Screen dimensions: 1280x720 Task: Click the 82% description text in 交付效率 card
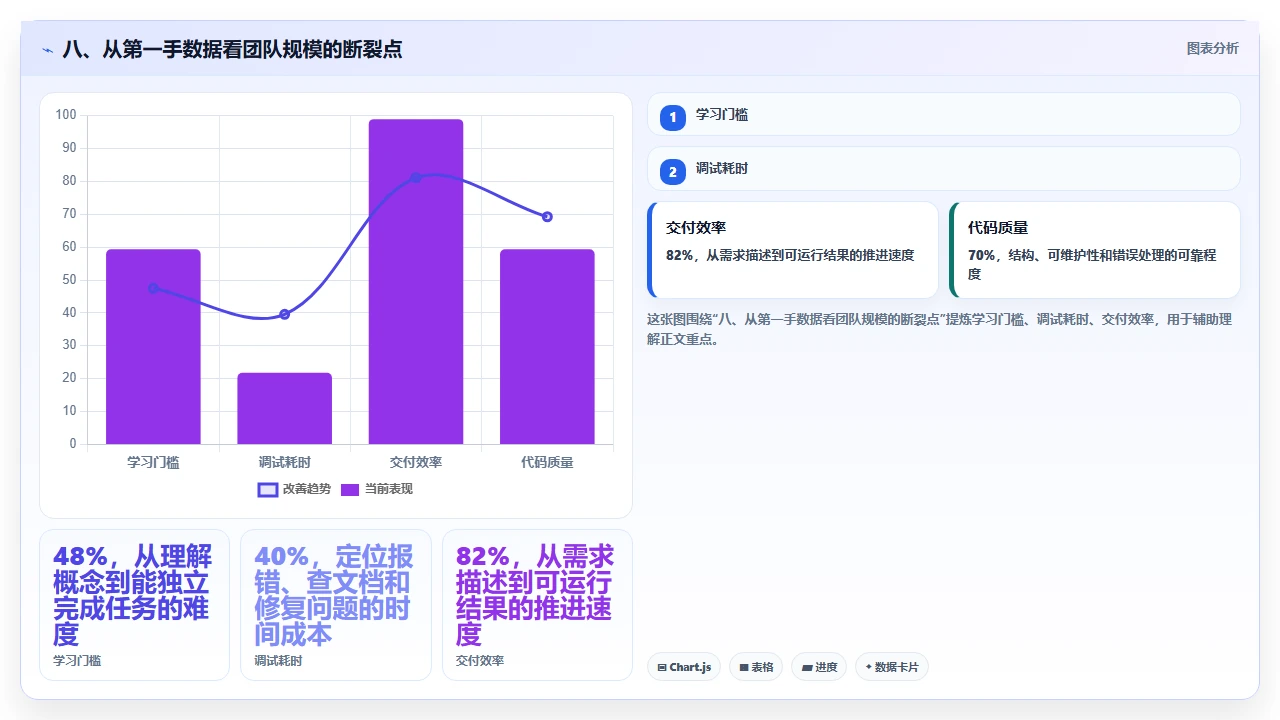790,255
